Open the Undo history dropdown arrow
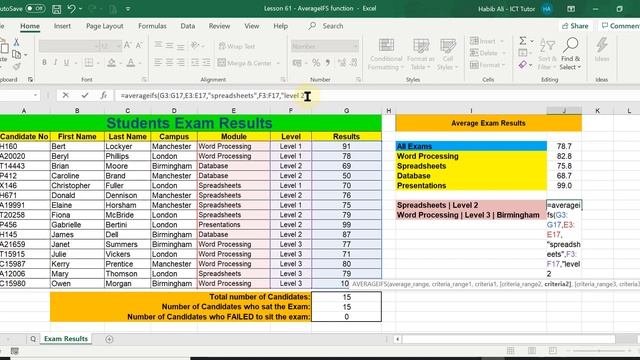This screenshot has height=360, width=640. (x=80, y=9)
